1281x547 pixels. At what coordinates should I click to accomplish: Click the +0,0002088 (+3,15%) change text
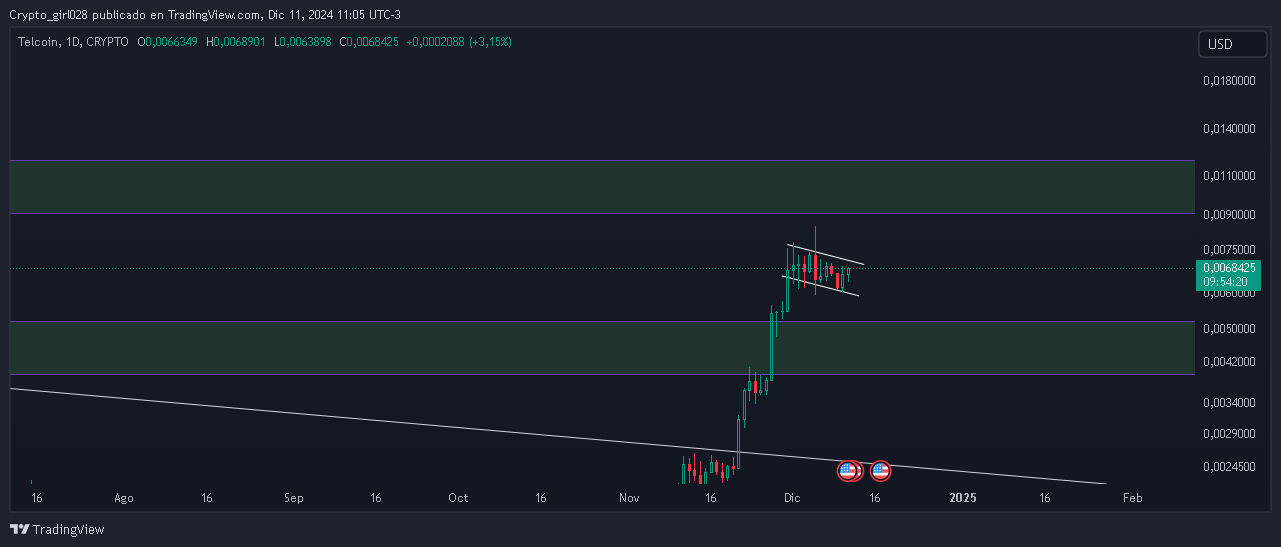point(459,42)
